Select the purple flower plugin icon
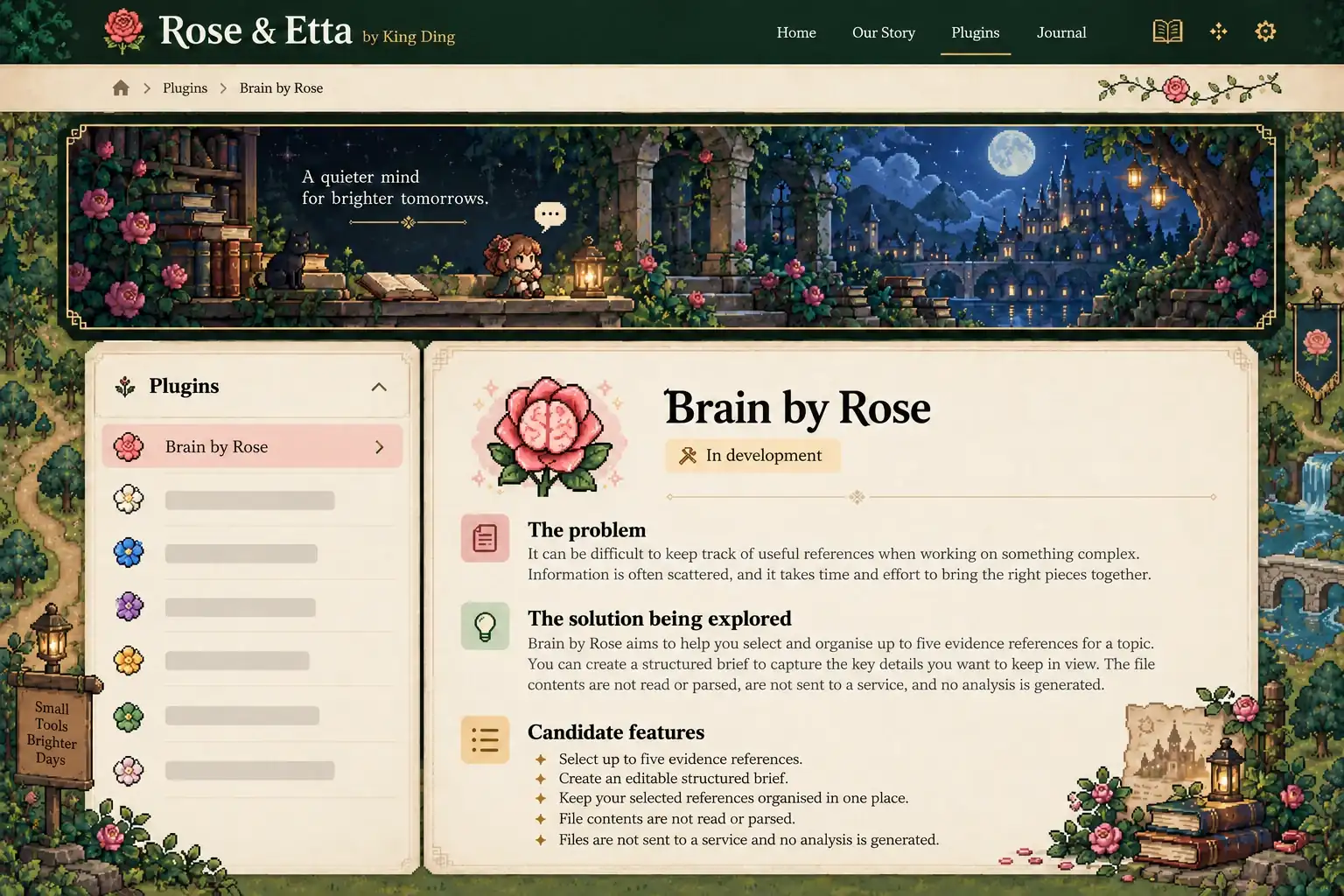 point(129,606)
